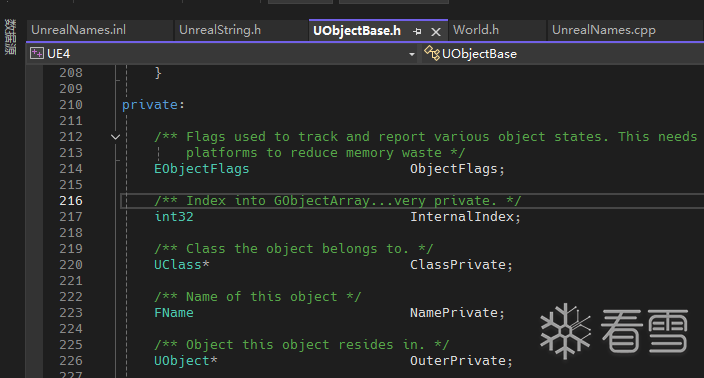
Task: Place cursor on the InternalIndex member
Action: (x=462, y=217)
